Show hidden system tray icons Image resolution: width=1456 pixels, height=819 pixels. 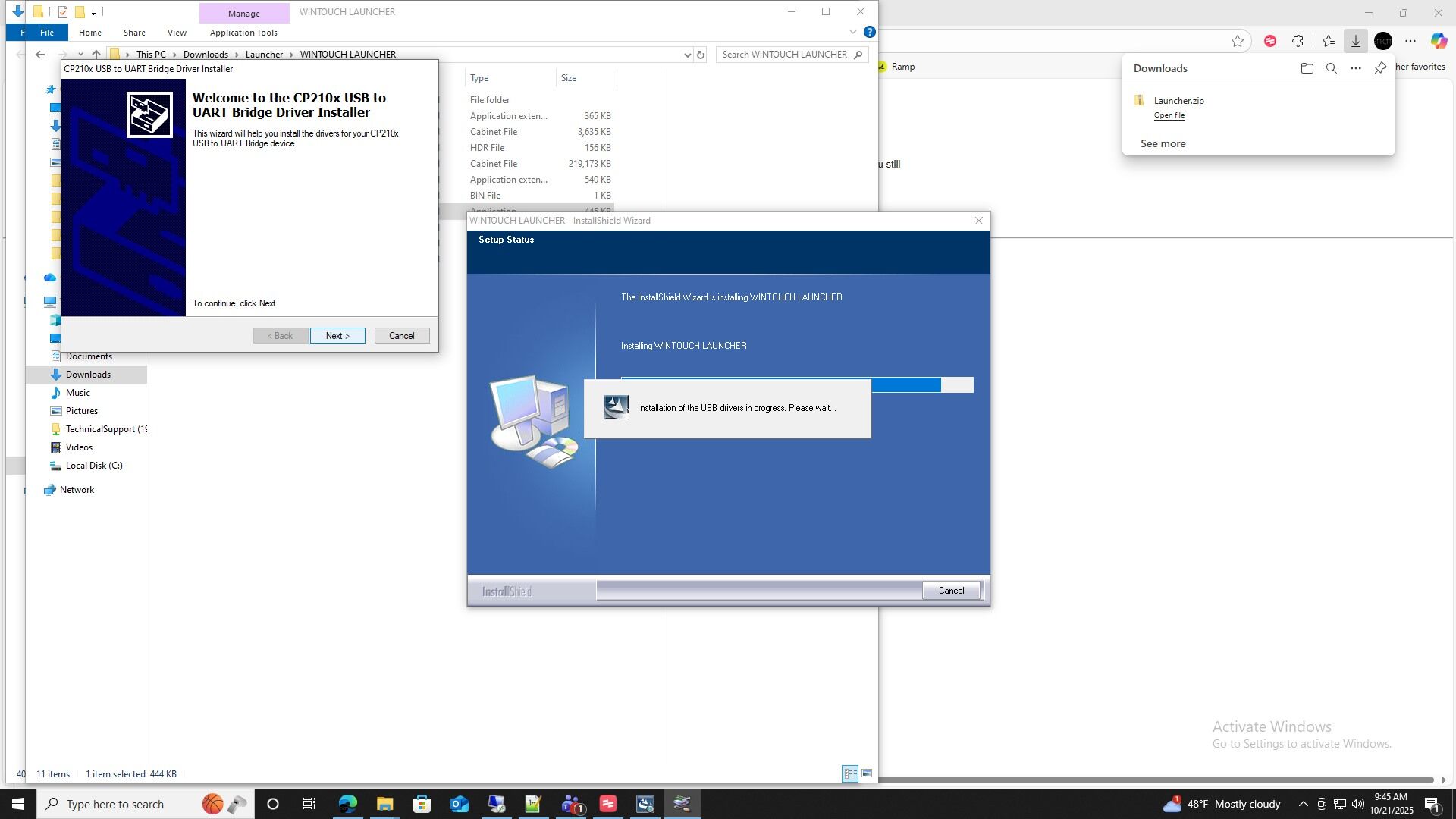point(1303,804)
